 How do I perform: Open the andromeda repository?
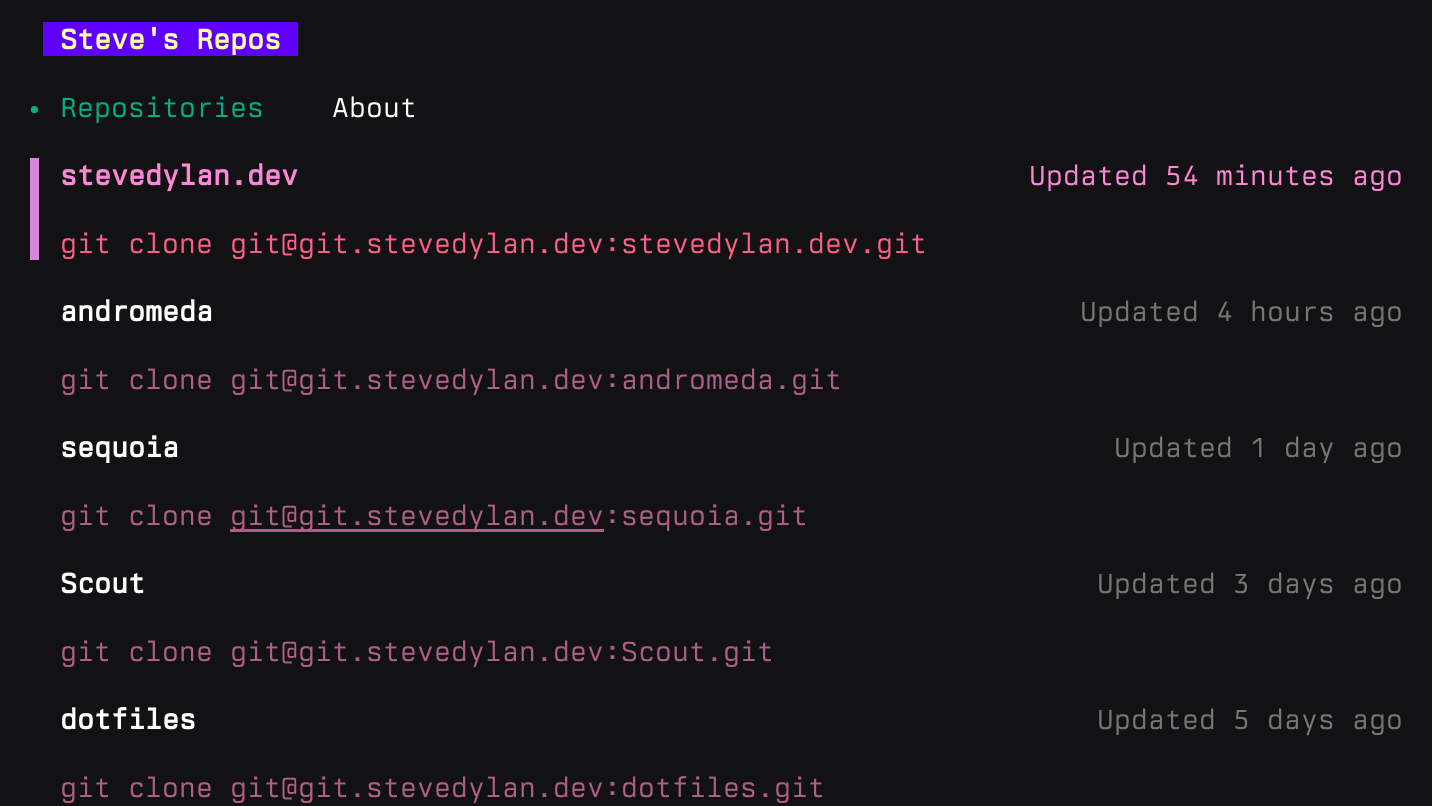[x=137, y=311]
